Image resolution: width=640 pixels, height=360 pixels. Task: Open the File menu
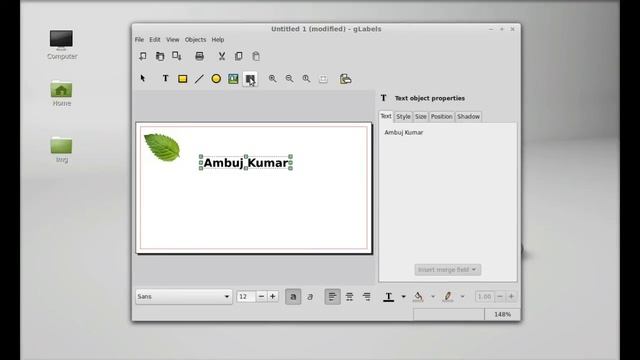[x=139, y=40]
